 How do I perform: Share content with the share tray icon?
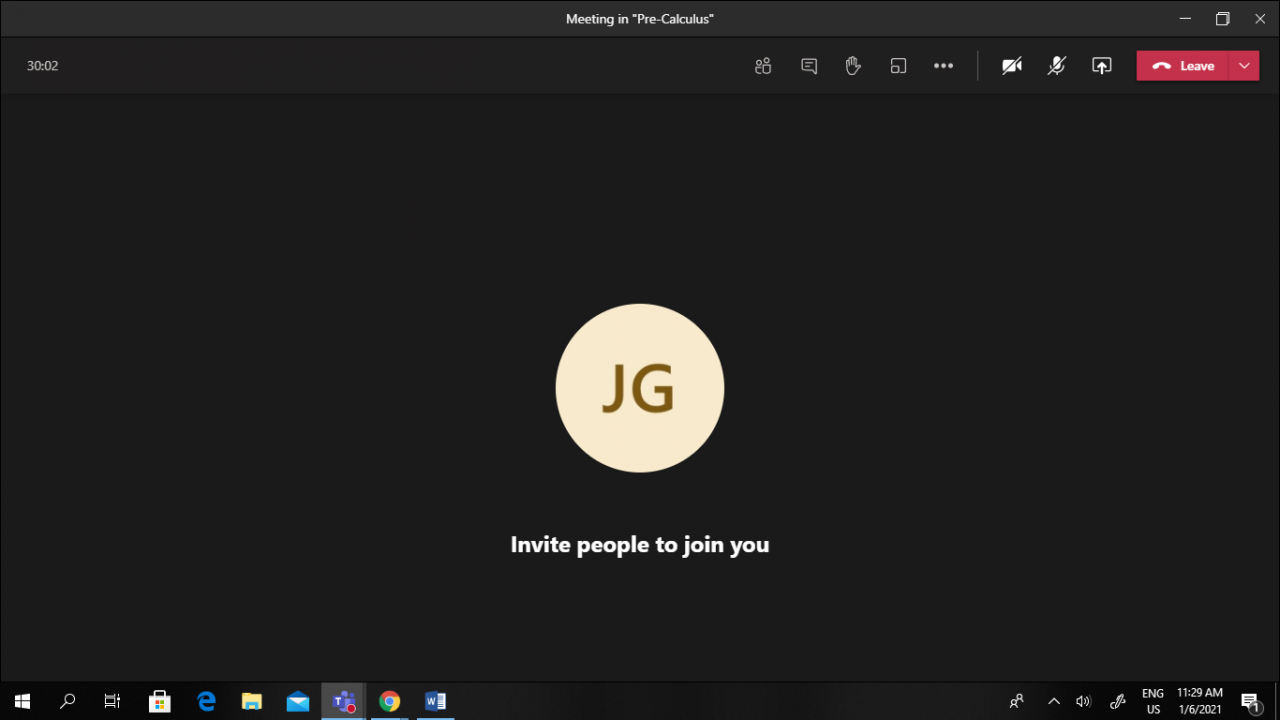tap(1101, 66)
